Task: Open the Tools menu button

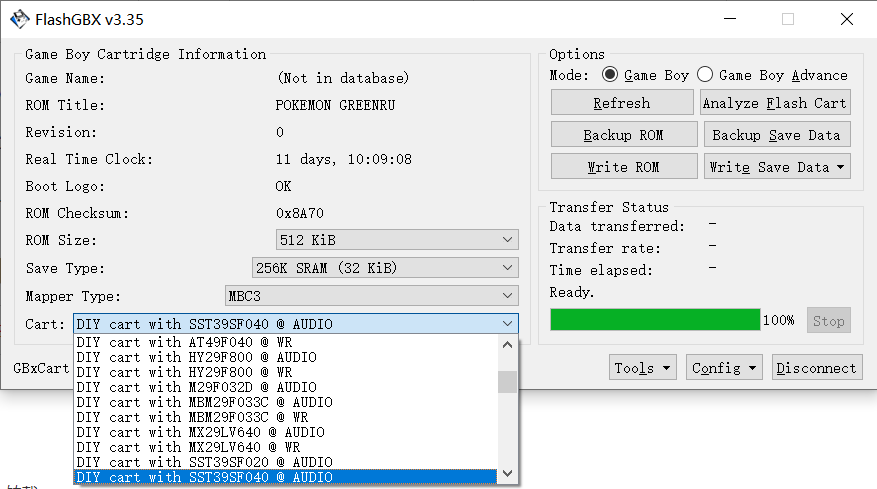Action: point(643,368)
